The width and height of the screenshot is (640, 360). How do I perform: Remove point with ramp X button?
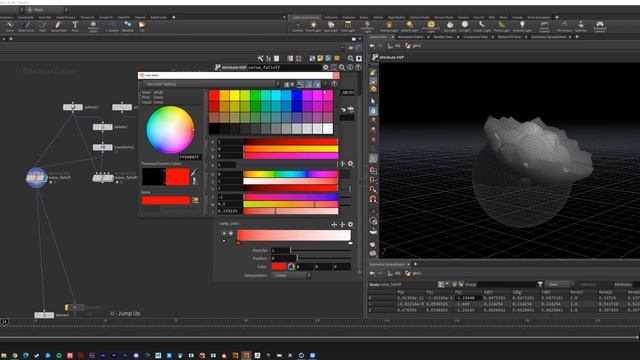(224, 233)
